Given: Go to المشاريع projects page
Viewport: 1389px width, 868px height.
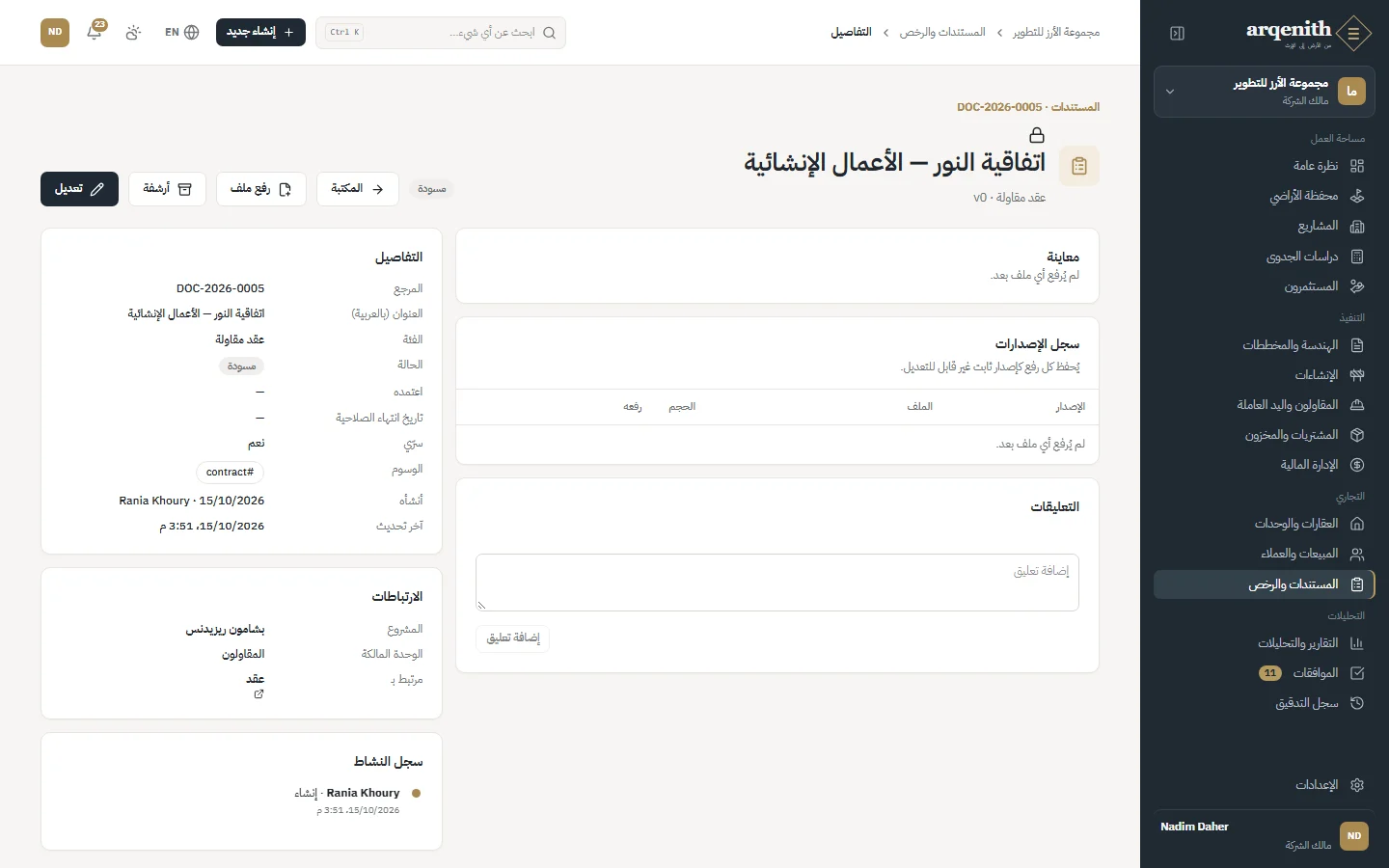Looking at the screenshot, I should coord(1265,226).
